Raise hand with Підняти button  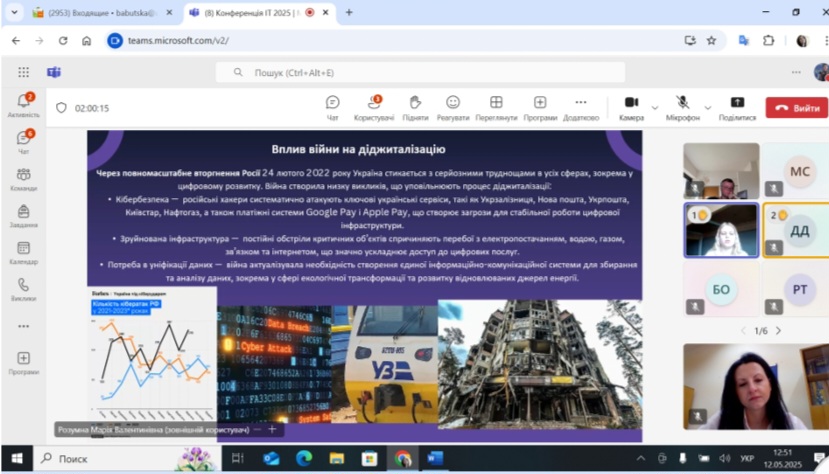click(415, 106)
